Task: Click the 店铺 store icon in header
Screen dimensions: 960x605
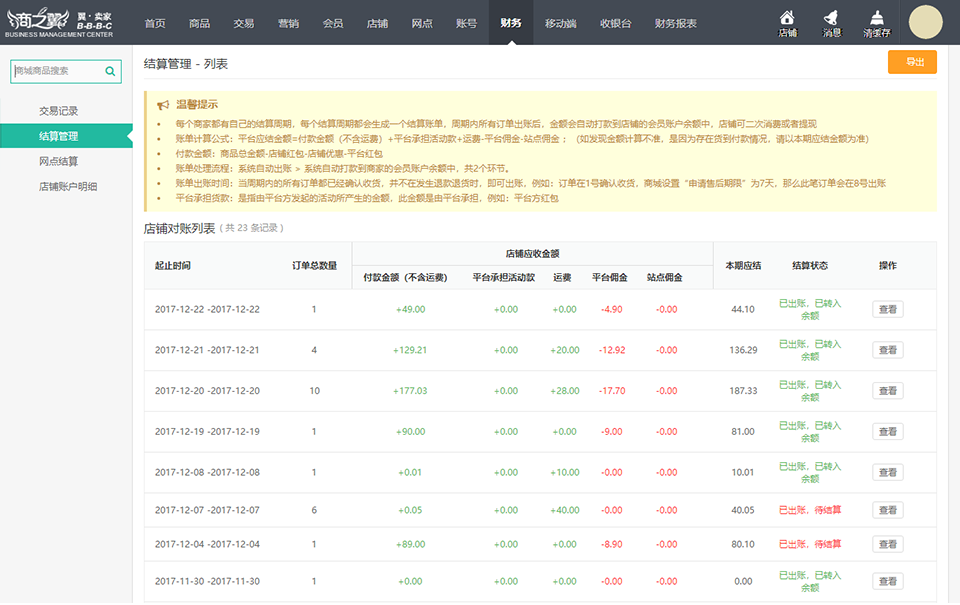Action: pos(787,22)
